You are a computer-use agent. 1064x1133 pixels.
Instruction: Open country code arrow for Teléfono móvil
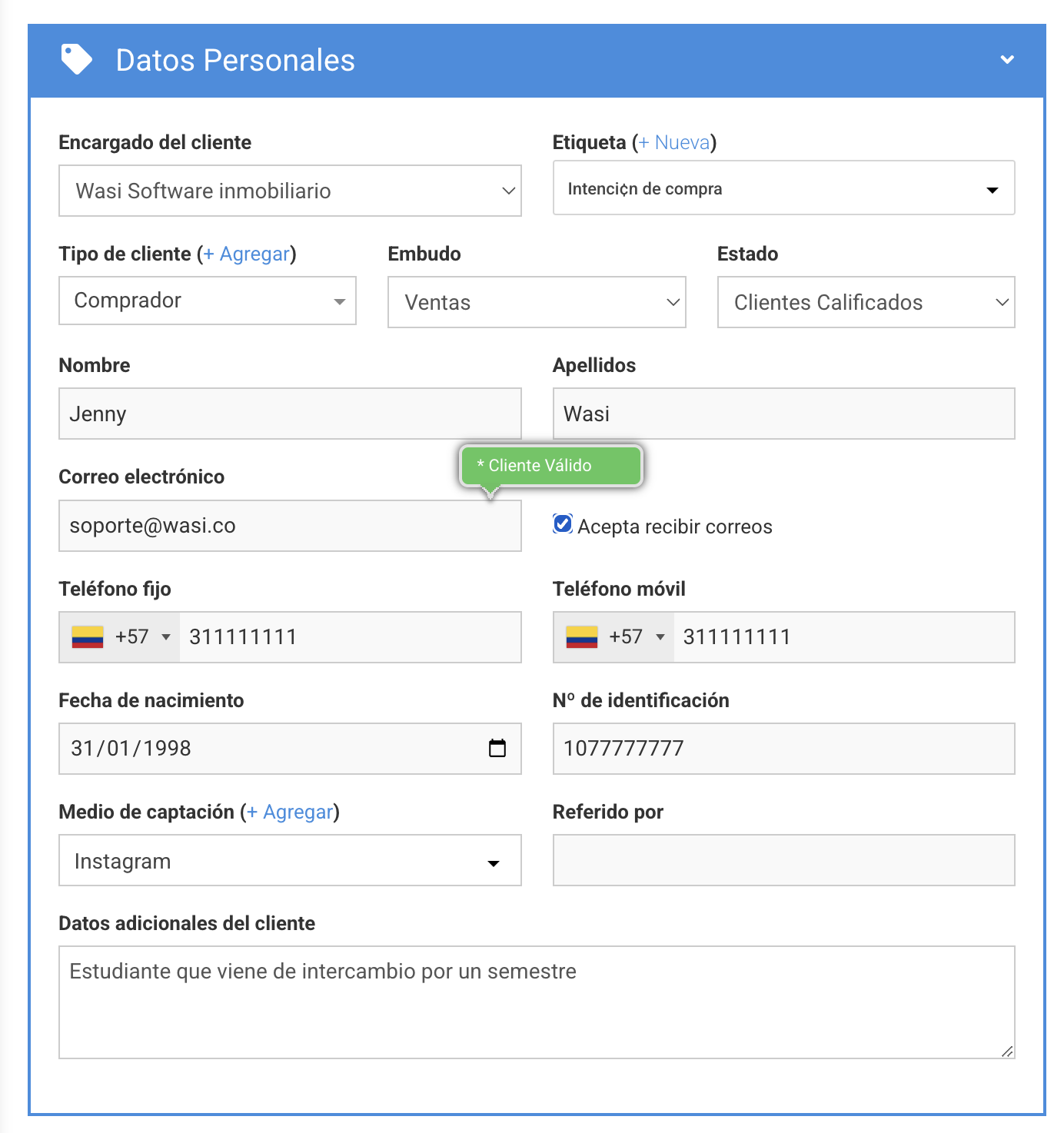[660, 637]
